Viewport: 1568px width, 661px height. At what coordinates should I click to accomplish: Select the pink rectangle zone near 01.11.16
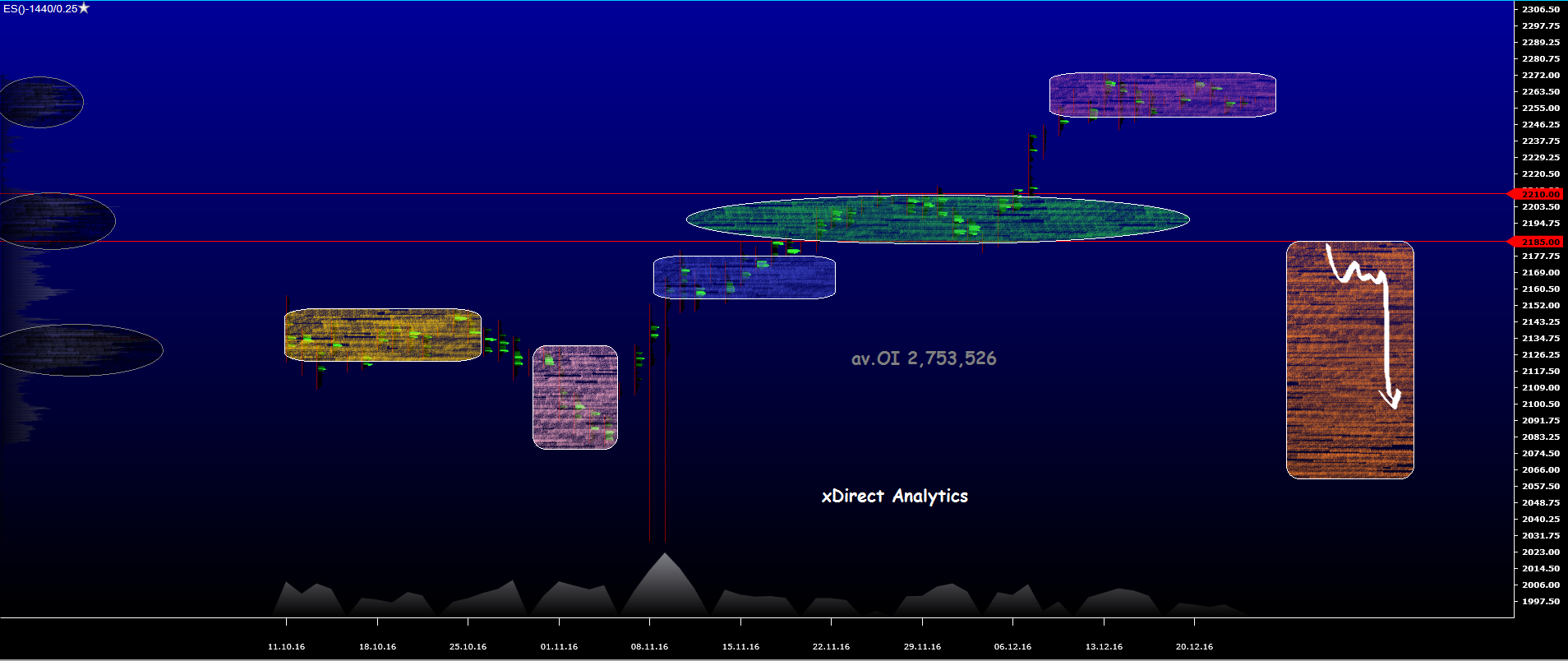click(574, 397)
